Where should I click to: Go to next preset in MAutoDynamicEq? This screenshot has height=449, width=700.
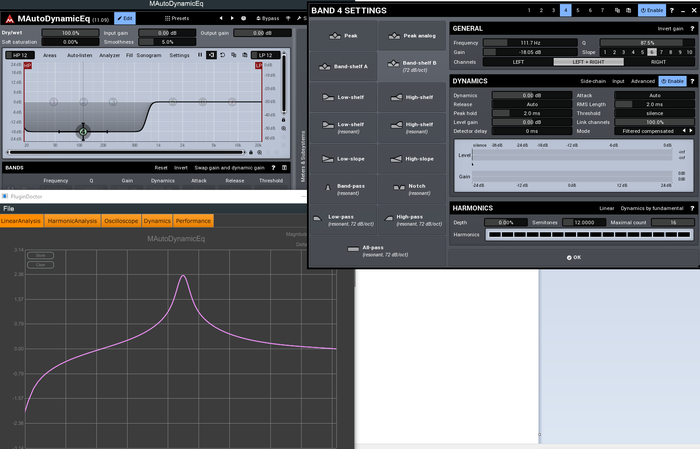coord(232,18)
